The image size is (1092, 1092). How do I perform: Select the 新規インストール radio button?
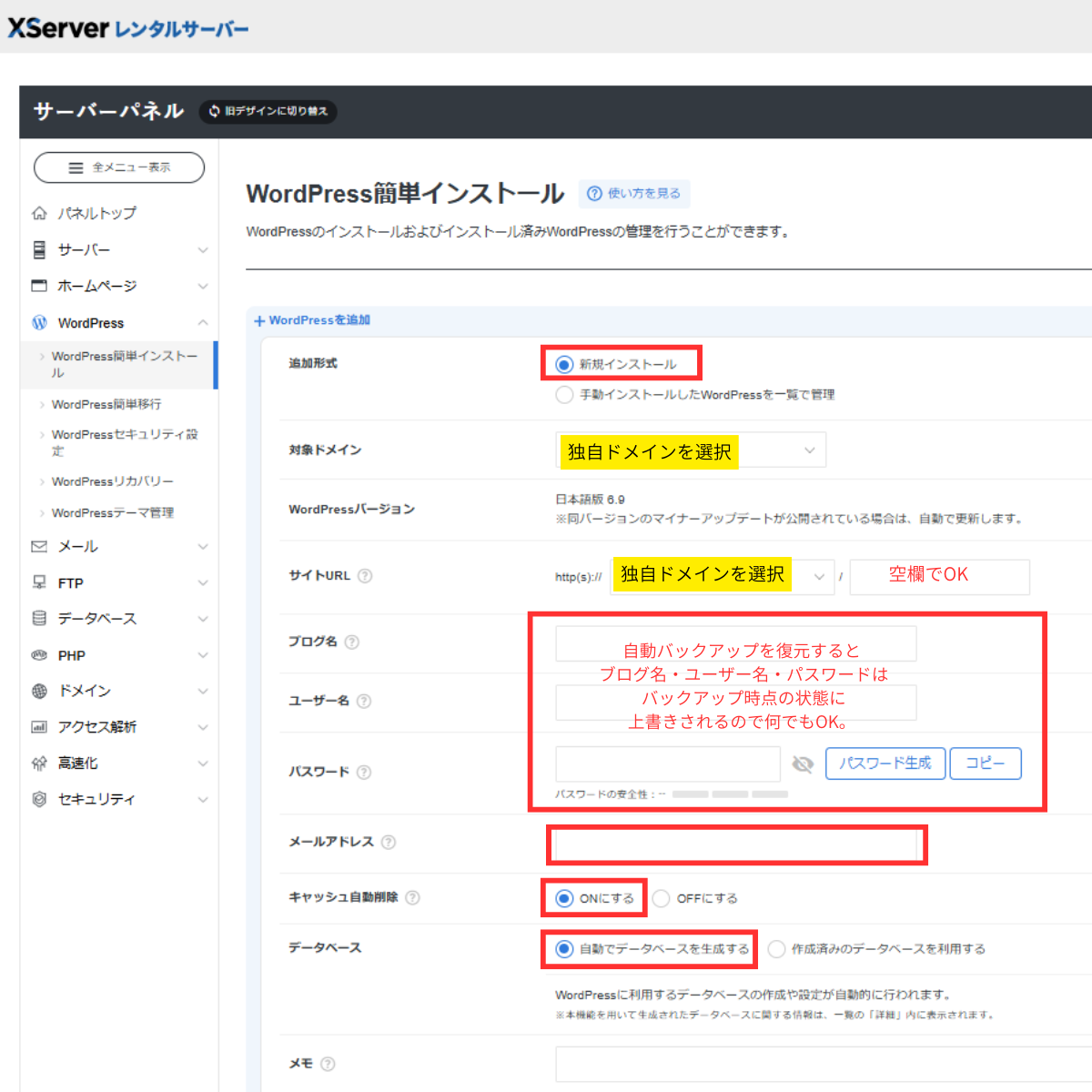pos(564,365)
